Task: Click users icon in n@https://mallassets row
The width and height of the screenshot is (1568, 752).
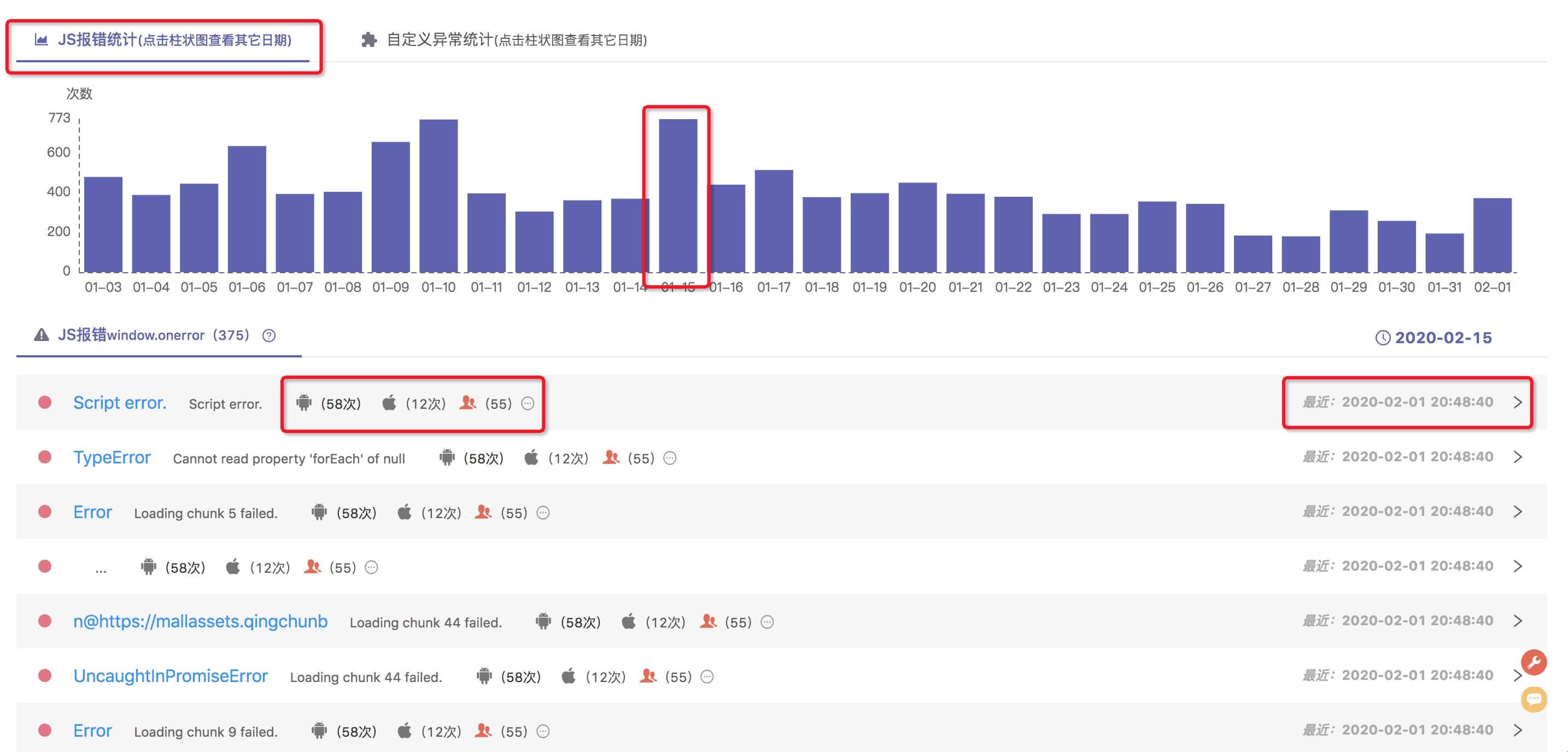Action: tap(708, 621)
